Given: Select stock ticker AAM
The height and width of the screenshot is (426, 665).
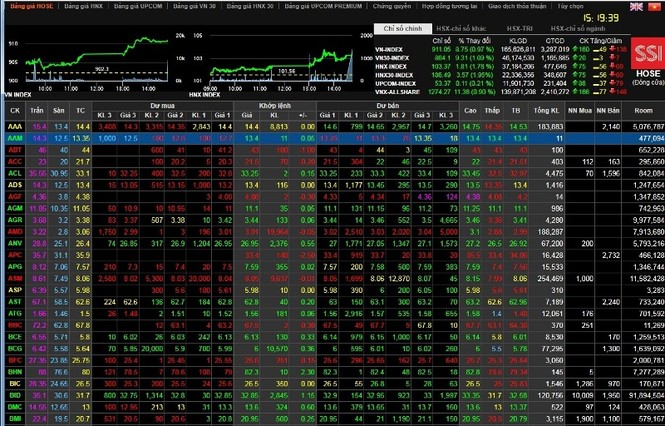Looking at the screenshot, I should tap(15, 138).
